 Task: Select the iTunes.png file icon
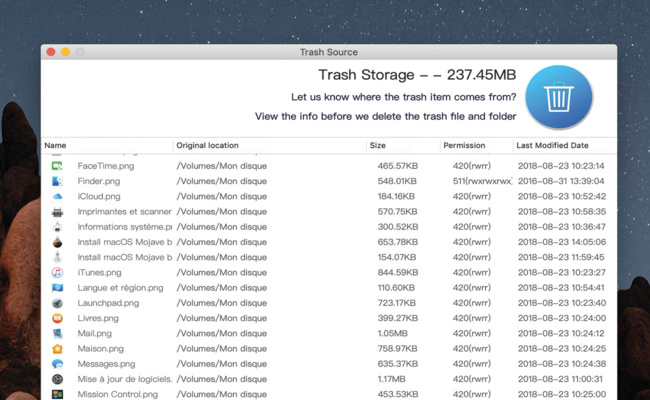[x=58, y=272]
